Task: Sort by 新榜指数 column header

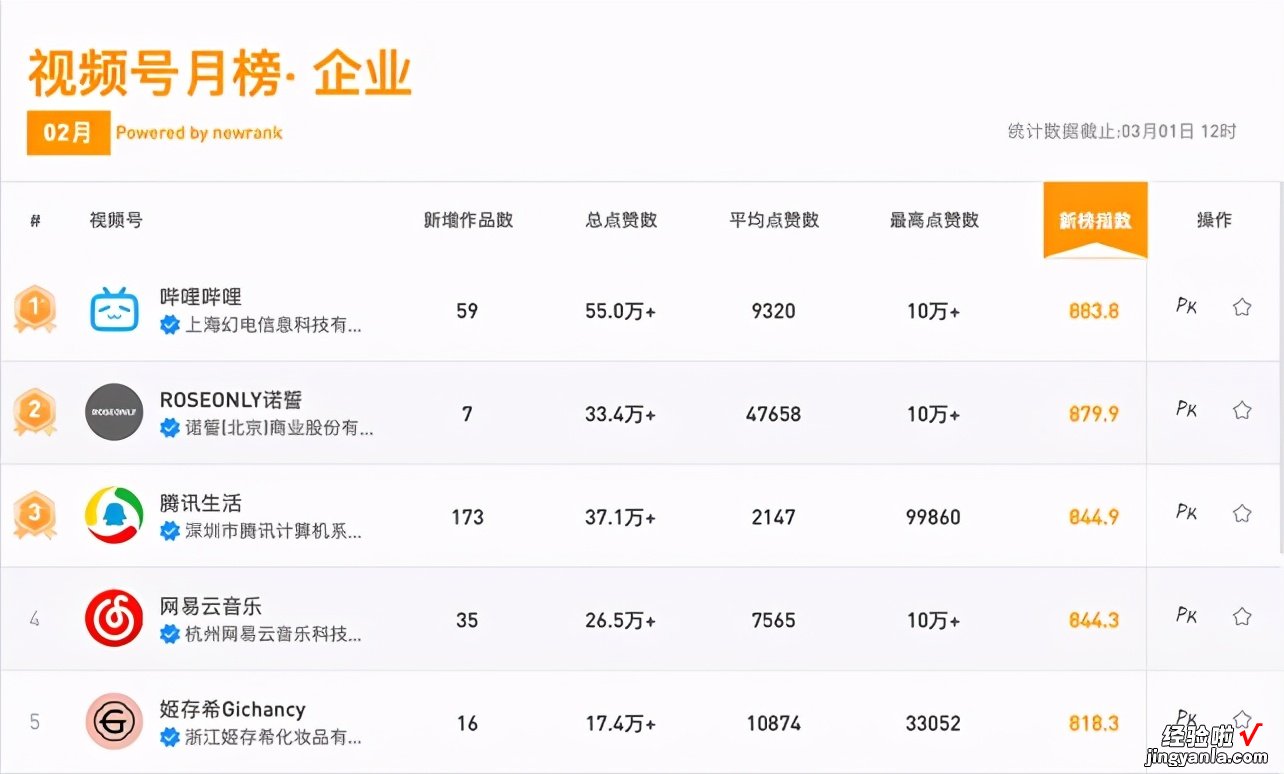Action: (1095, 220)
